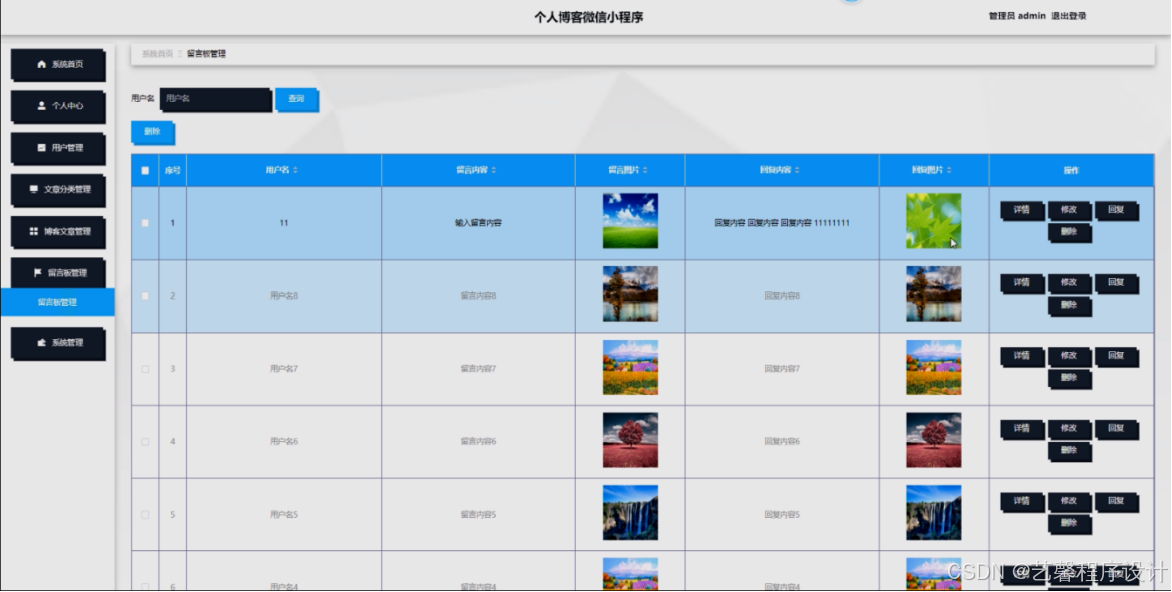Image resolution: width=1172 pixels, height=592 pixels.
Task: Sort by 回复内容 using its sort arrows
Action: (x=797, y=170)
